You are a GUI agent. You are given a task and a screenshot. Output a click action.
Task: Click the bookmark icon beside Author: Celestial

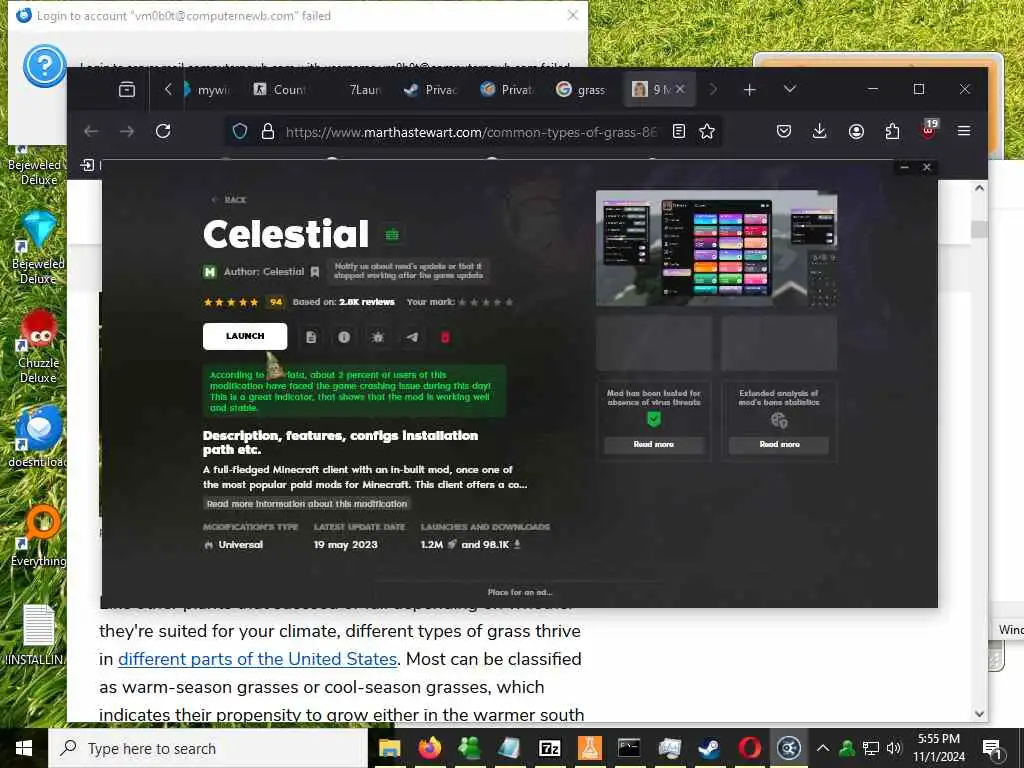pos(315,272)
